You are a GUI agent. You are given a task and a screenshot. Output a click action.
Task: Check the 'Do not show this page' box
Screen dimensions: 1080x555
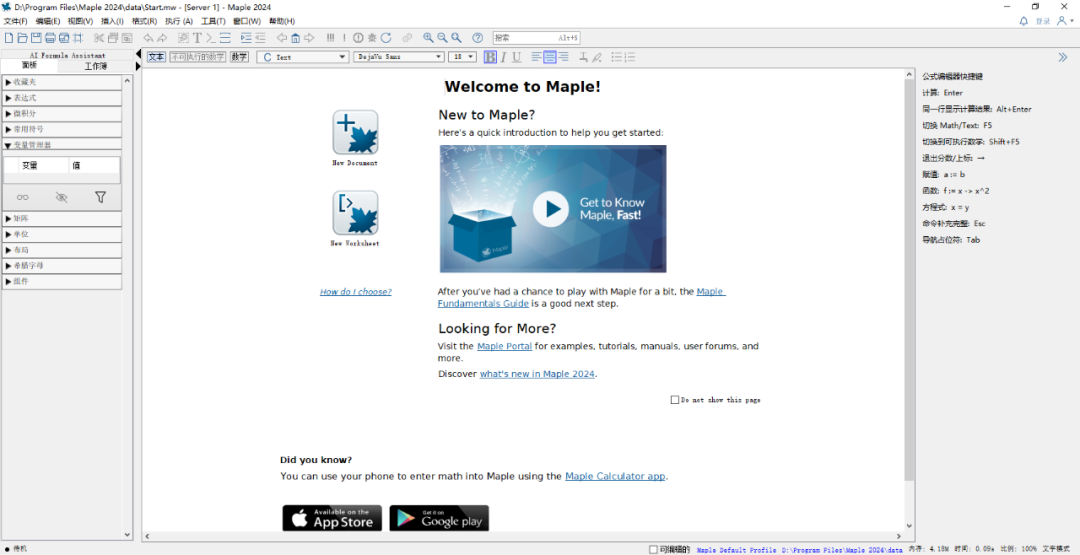[x=675, y=400]
